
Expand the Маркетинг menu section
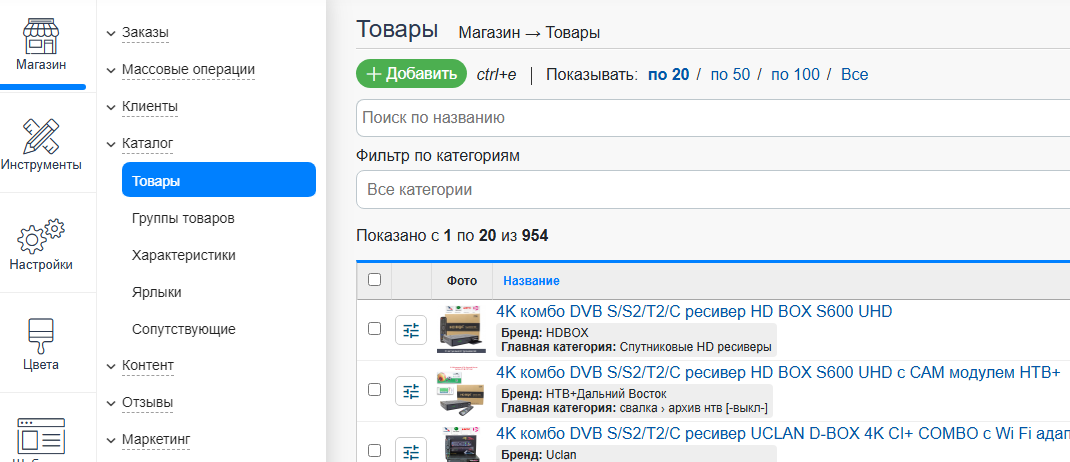tap(156, 439)
